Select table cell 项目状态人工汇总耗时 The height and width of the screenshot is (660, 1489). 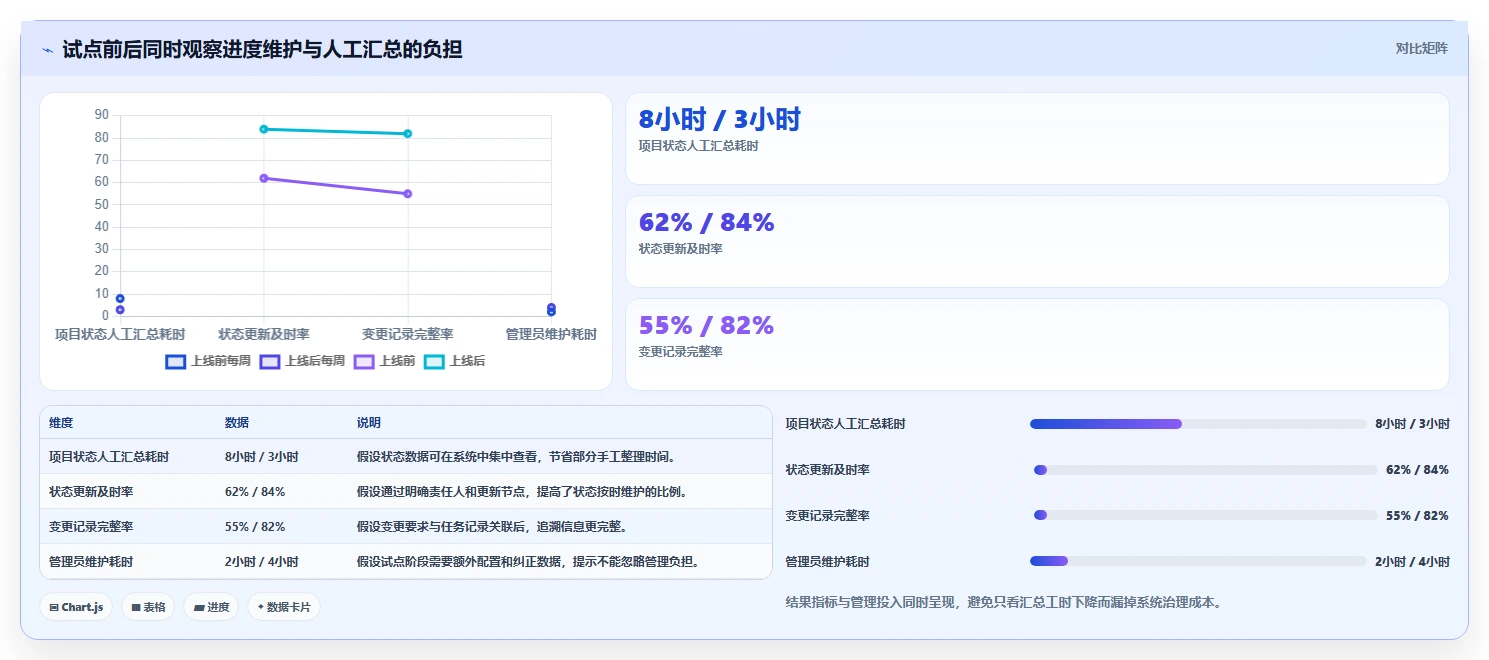[x=109, y=457]
